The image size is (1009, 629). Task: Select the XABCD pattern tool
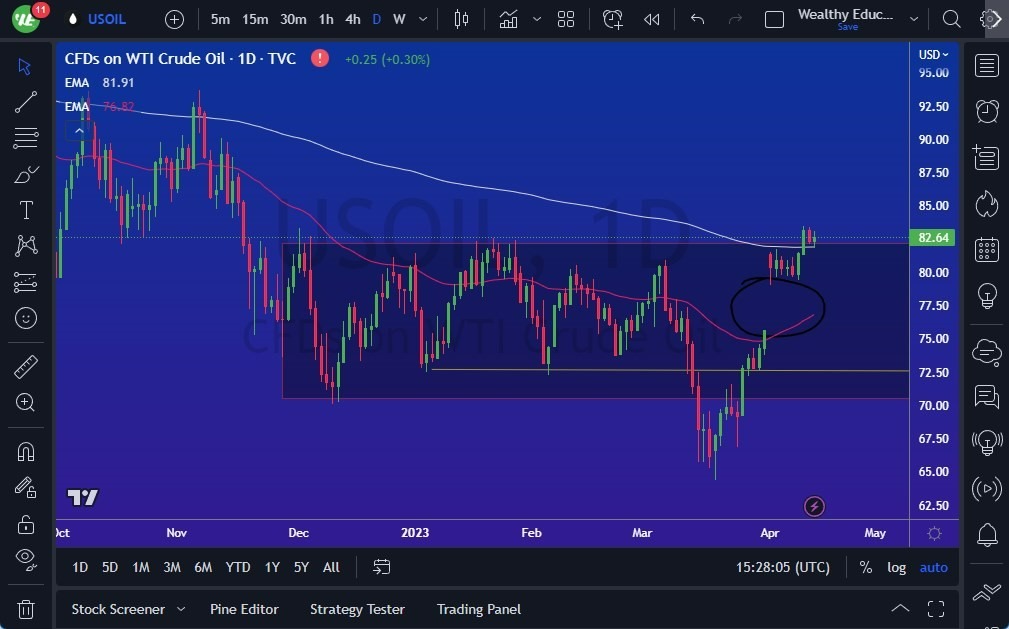25,246
